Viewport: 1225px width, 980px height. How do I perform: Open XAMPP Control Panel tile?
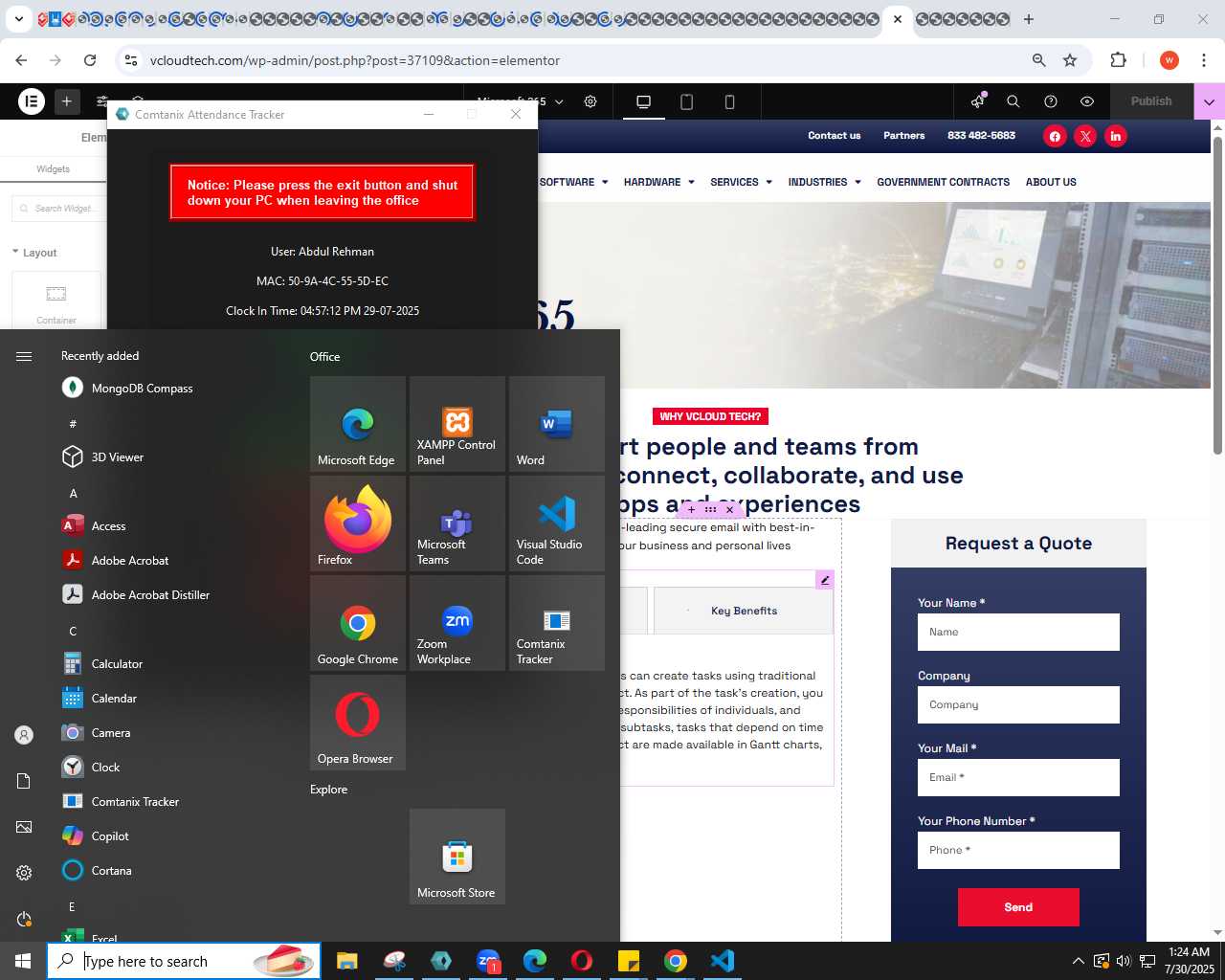[x=457, y=424]
